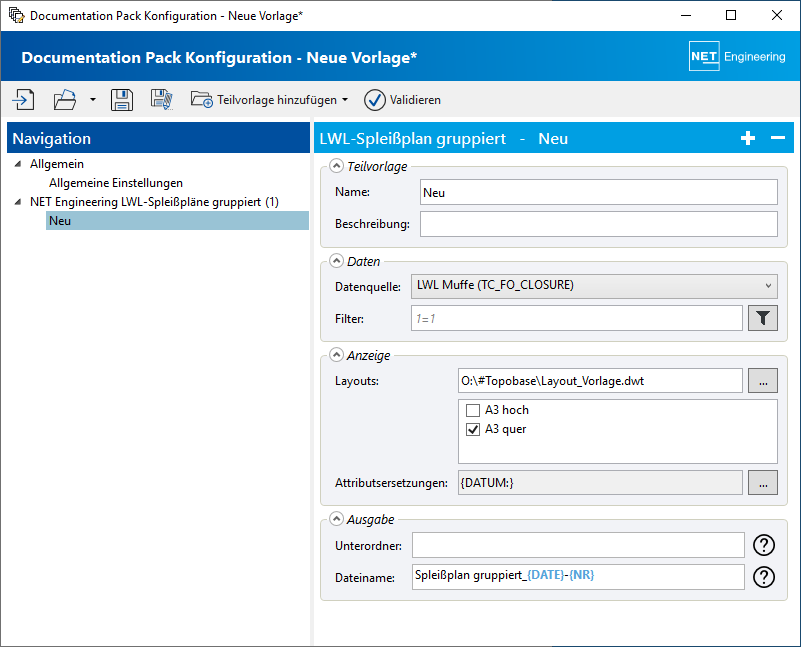Minimize the Documentation Pack window
The height and width of the screenshot is (647, 801).
pyautogui.click(x=686, y=15)
